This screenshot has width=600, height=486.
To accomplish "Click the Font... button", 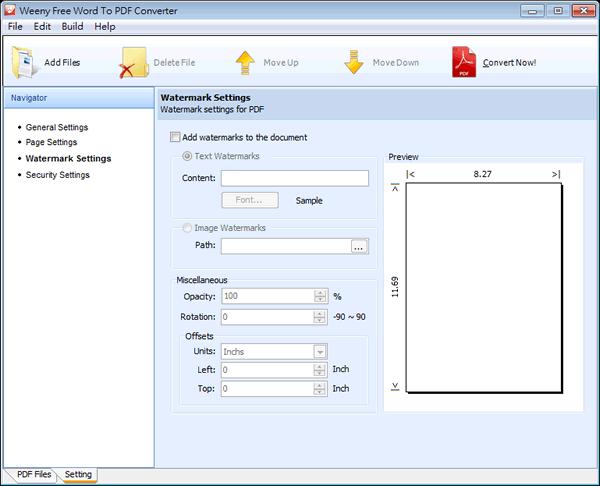I will tap(250, 200).
